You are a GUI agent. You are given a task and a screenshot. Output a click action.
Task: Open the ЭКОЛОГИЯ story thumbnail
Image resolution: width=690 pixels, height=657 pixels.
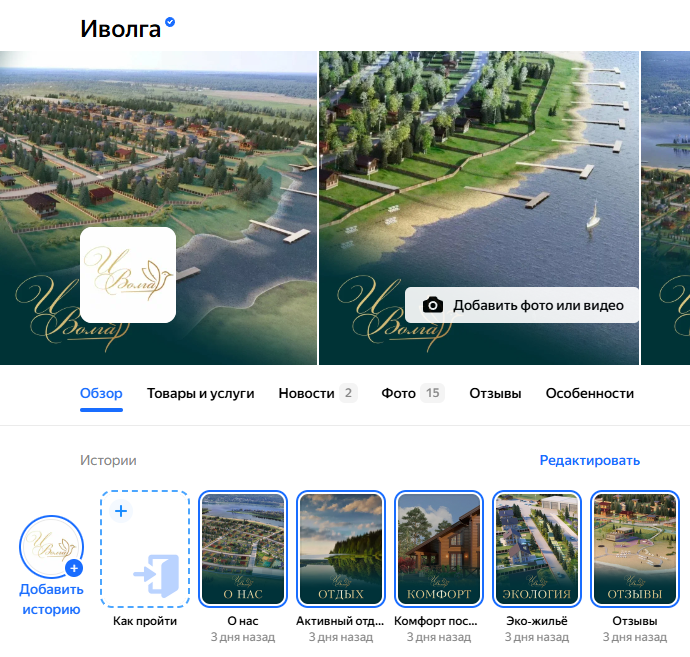(x=537, y=549)
